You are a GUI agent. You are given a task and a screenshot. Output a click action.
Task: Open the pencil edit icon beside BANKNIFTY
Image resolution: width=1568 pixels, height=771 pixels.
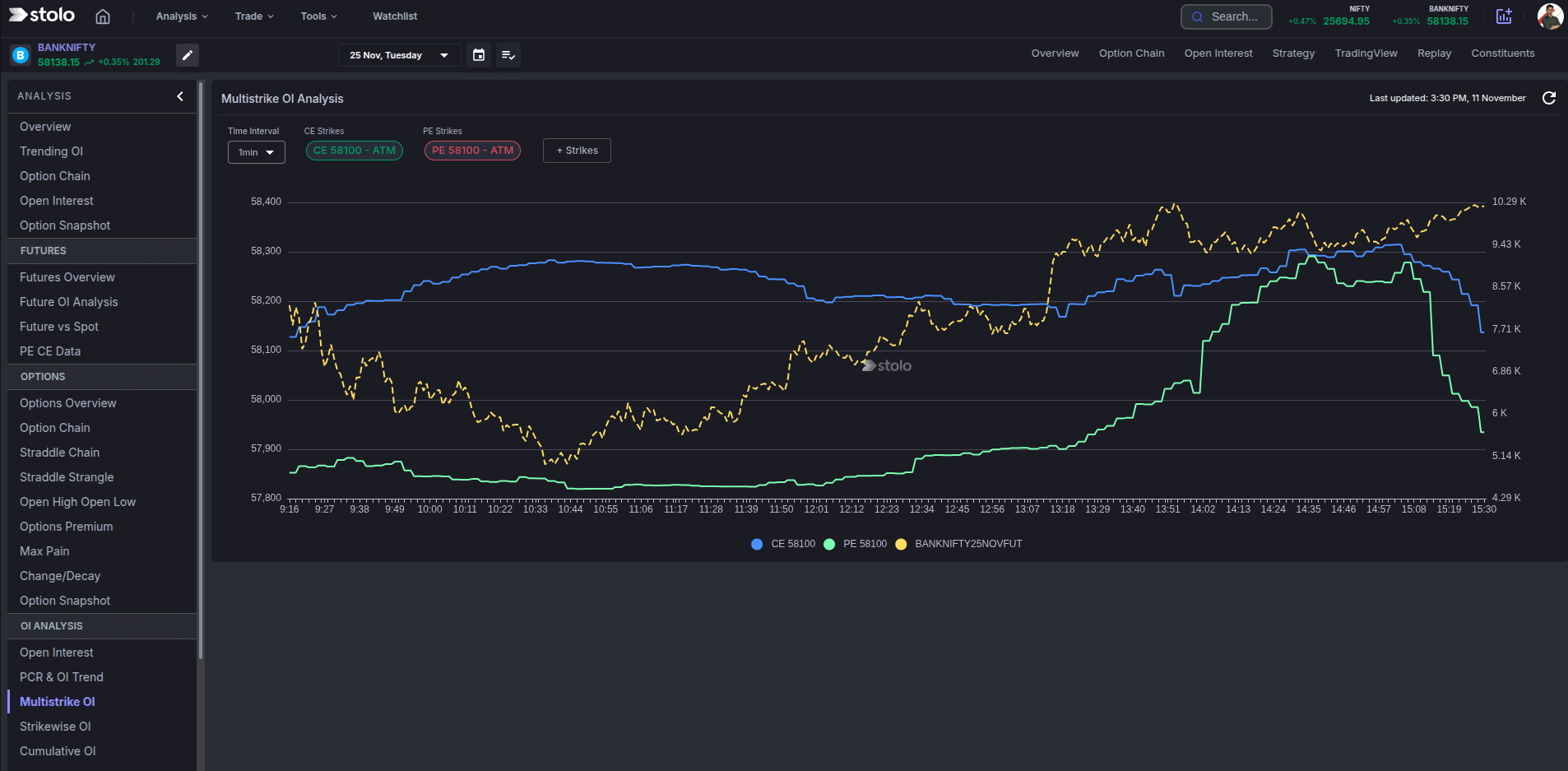point(187,55)
